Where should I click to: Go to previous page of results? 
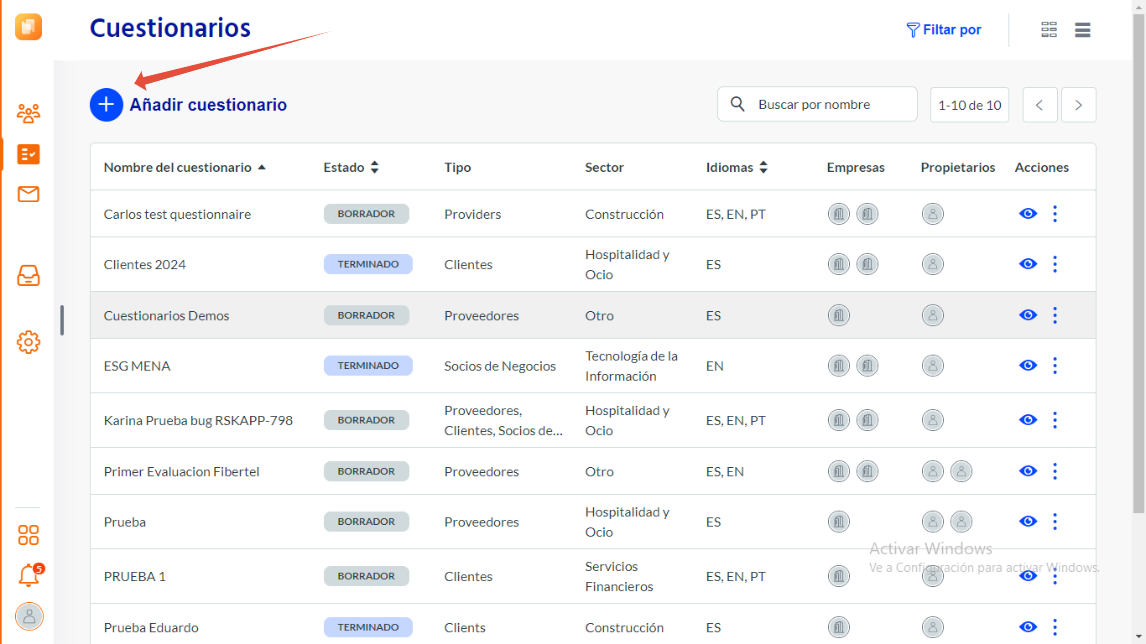pos(1039,105)
